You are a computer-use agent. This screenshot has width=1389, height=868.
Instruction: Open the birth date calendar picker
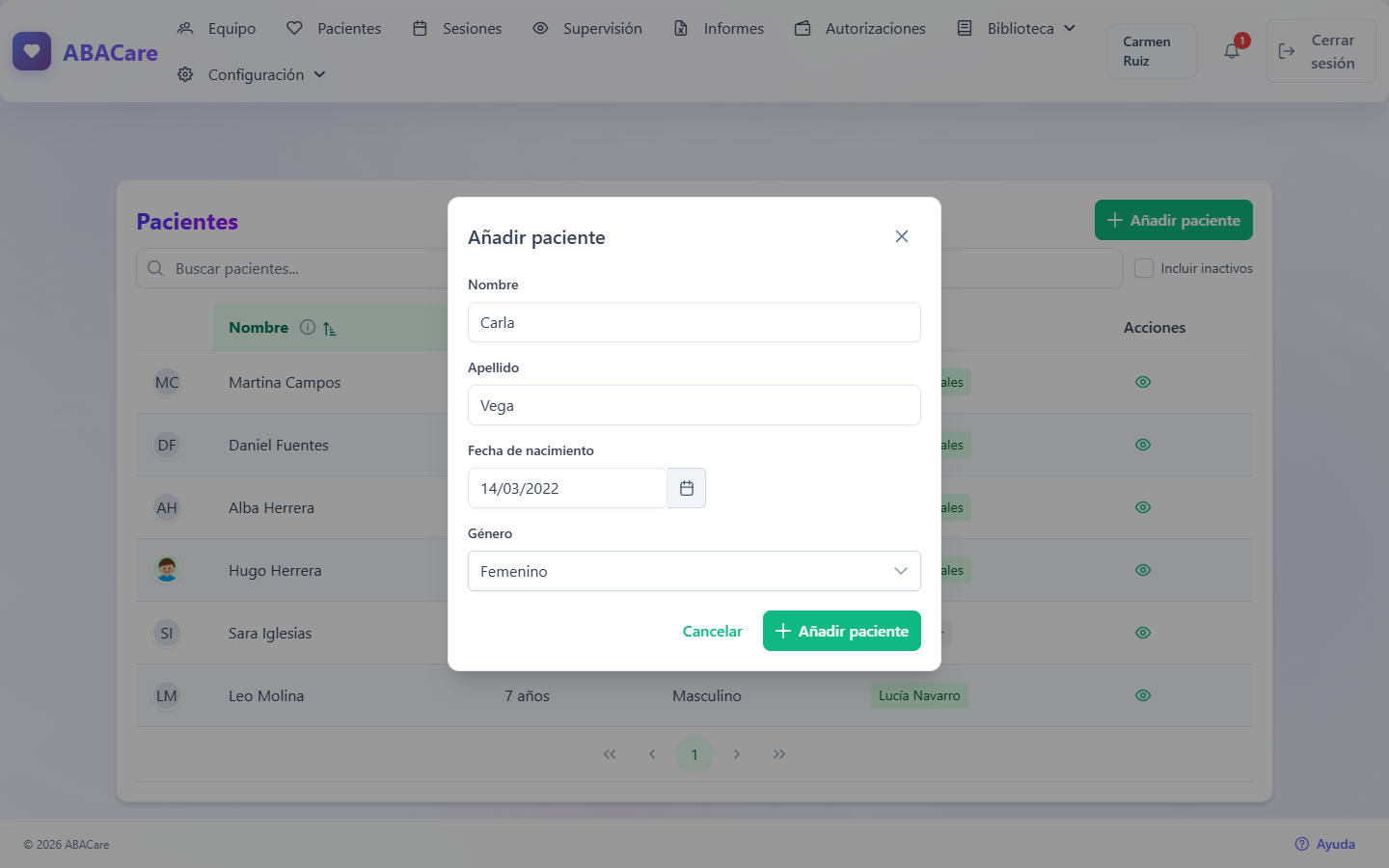[x=686, y=488]
